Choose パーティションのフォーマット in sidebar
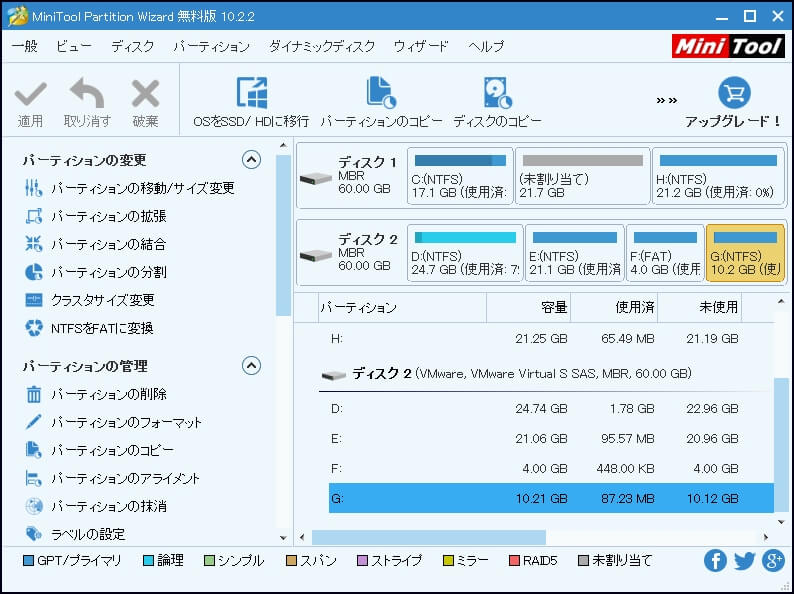 coord(113,422)
